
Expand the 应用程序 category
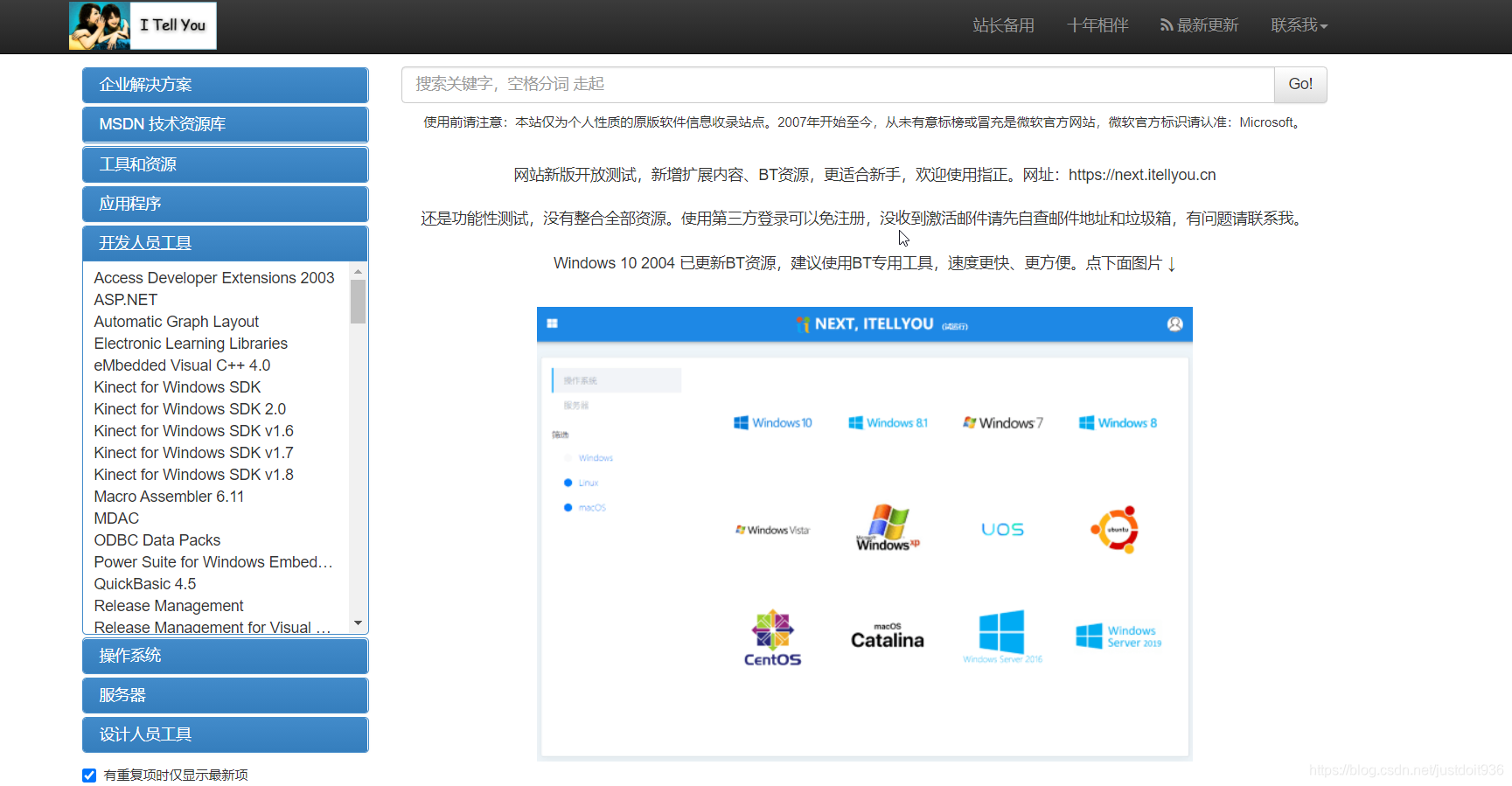coord(225,204)
